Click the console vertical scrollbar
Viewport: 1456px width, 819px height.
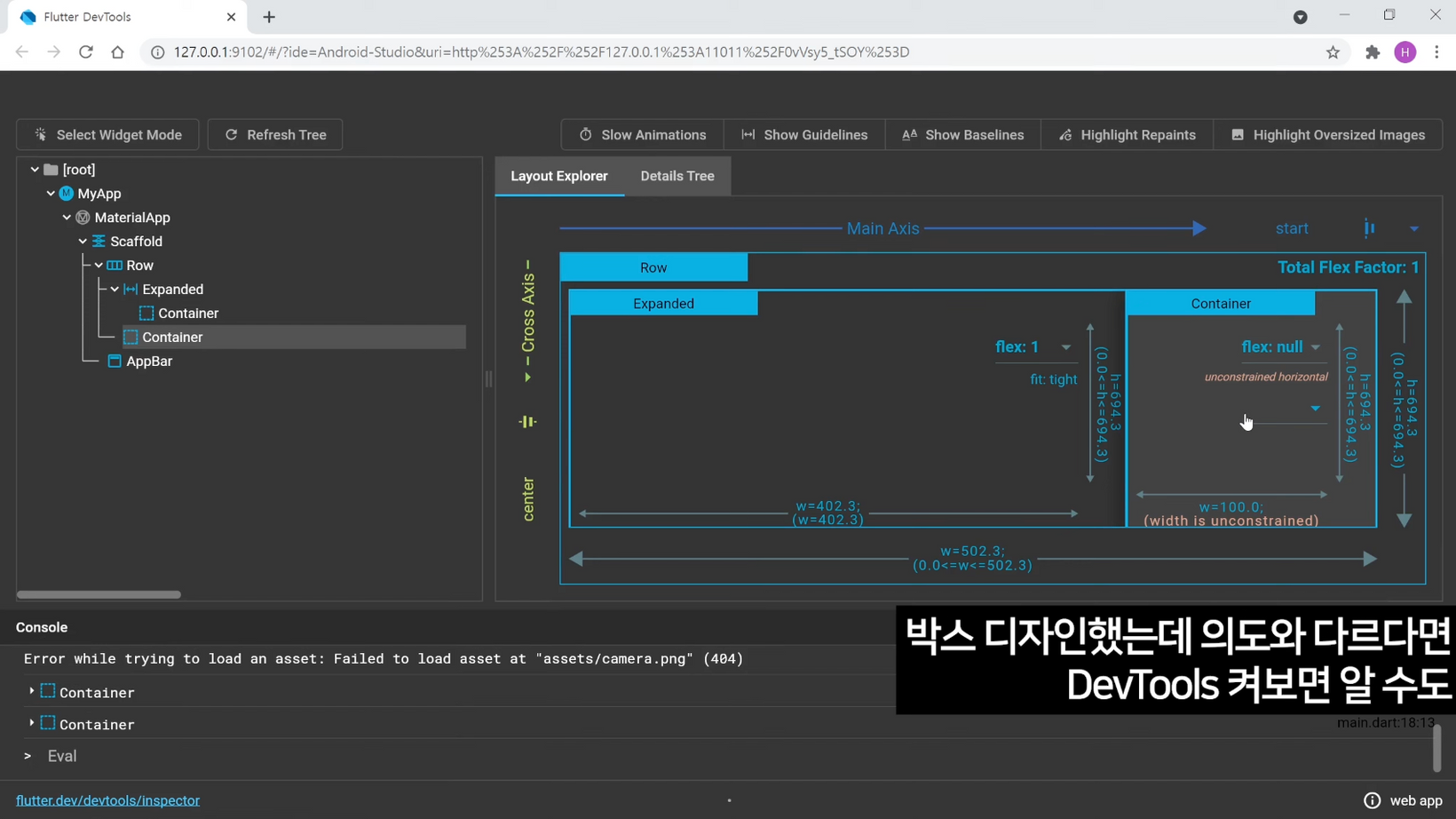[x=1436, y=747]
